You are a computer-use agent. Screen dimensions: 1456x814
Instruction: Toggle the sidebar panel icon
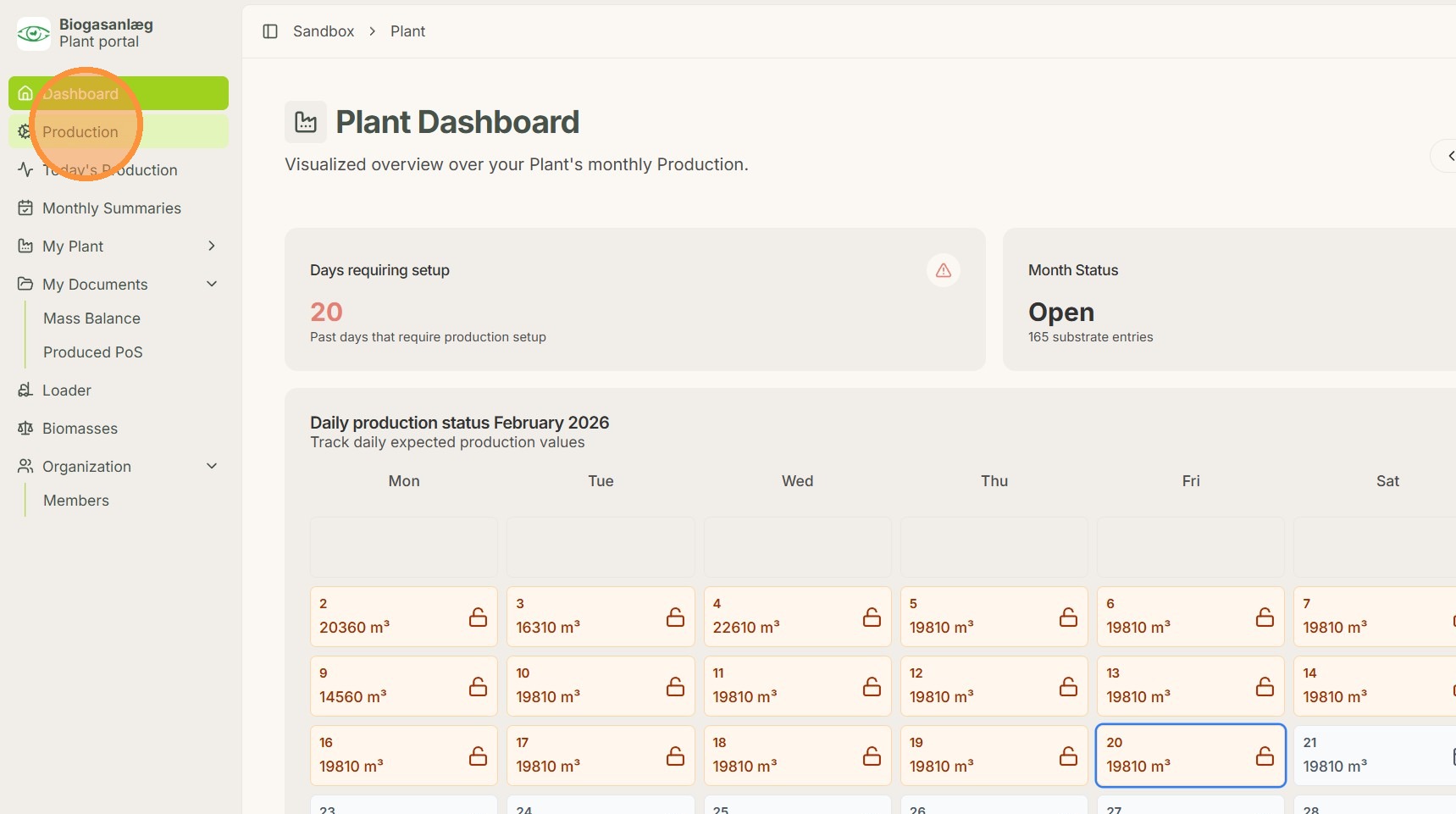[x=270, y=31]
